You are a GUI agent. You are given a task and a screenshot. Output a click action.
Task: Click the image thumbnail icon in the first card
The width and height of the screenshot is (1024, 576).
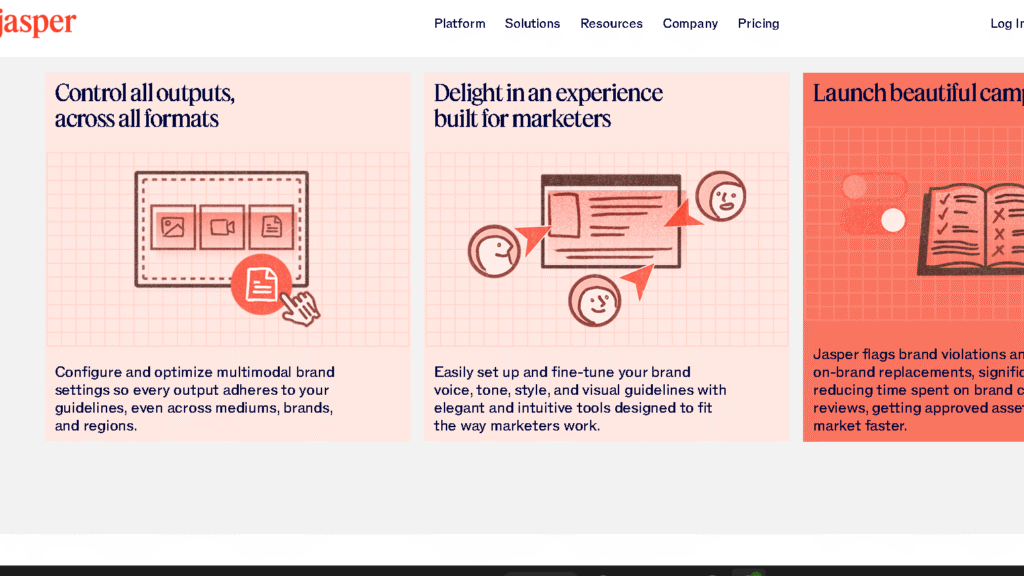[174, 227]
